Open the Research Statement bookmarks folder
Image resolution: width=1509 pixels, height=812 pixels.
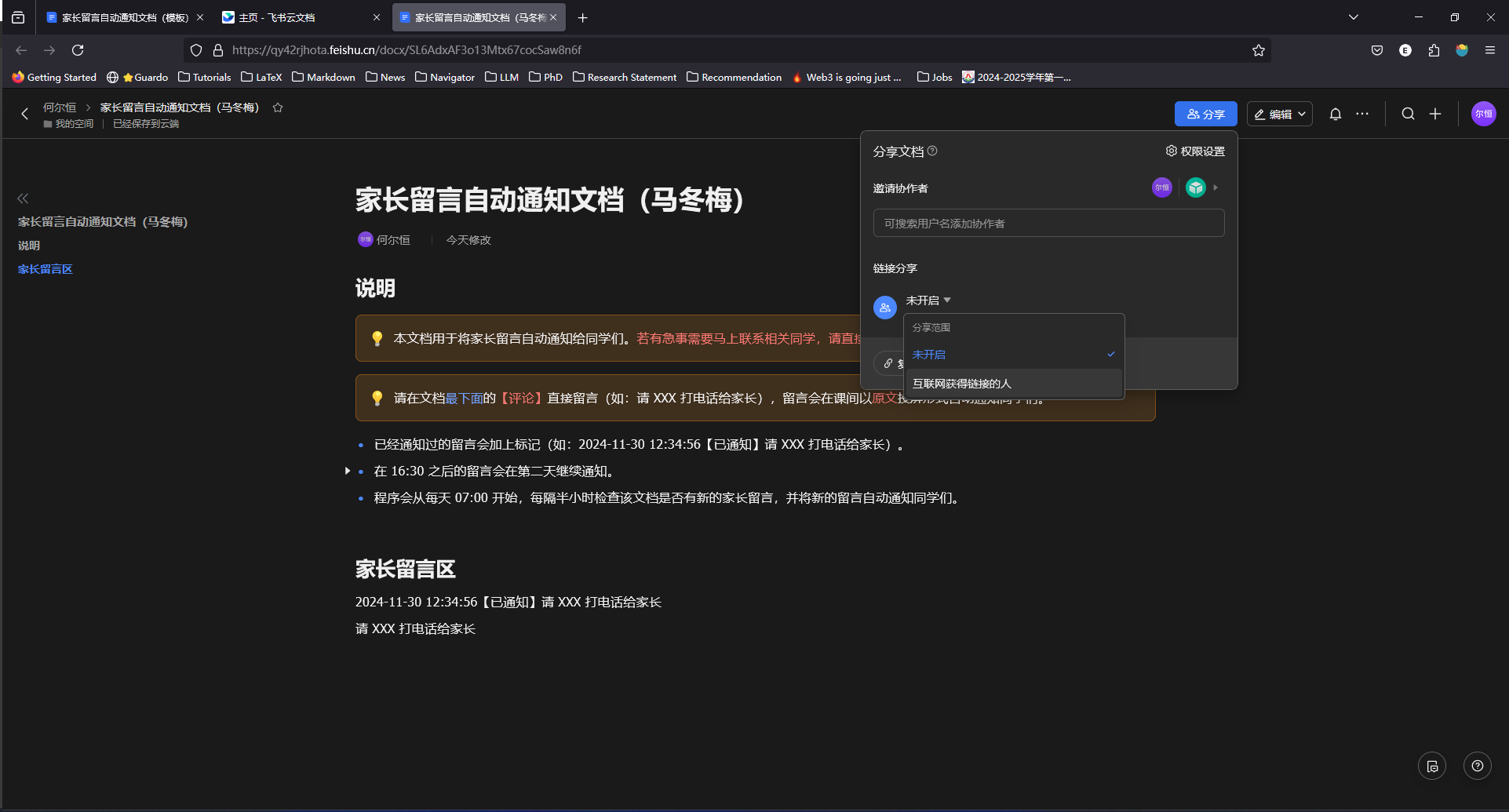[625, 77]
